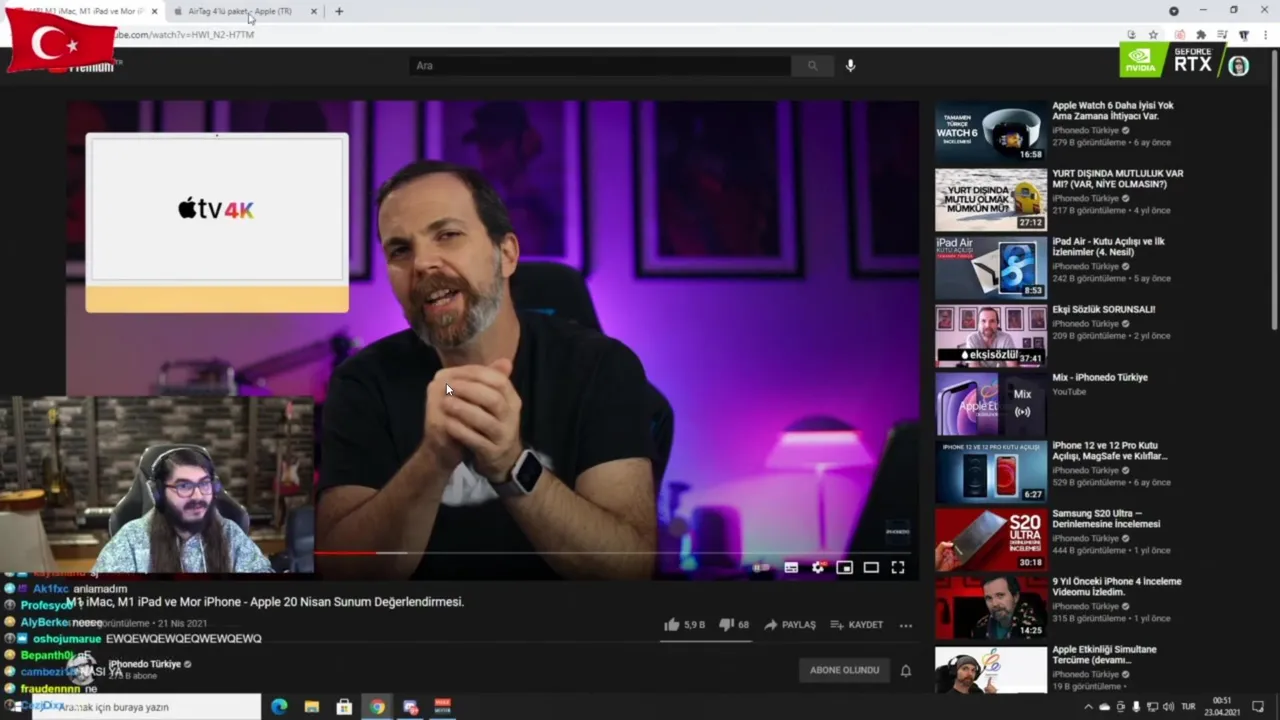Start voice search with microphone icon
Image resolution: width=1280 pixels, height=720 pixels.
(x=851, y=66)
